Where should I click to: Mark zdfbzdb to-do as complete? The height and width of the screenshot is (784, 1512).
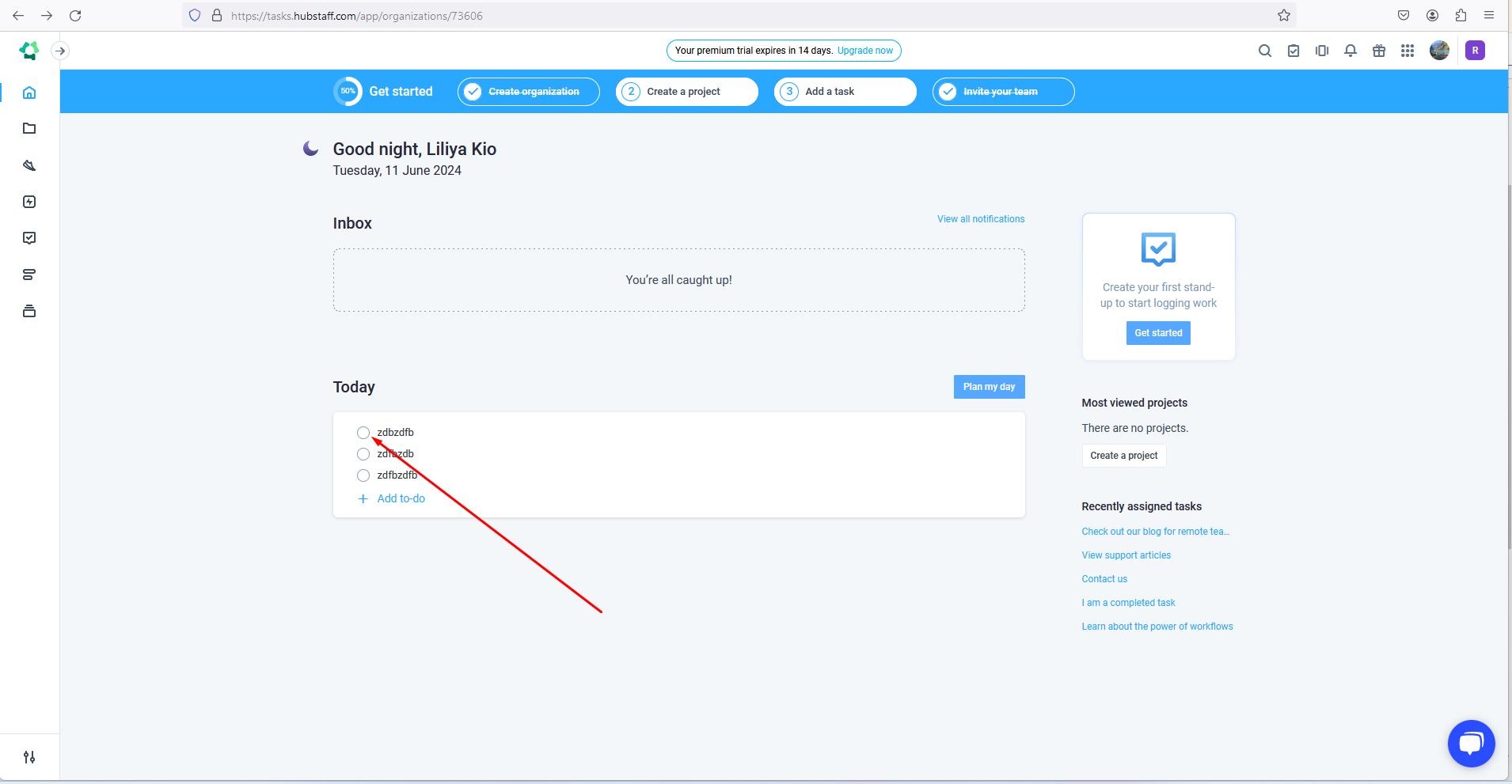363,454
